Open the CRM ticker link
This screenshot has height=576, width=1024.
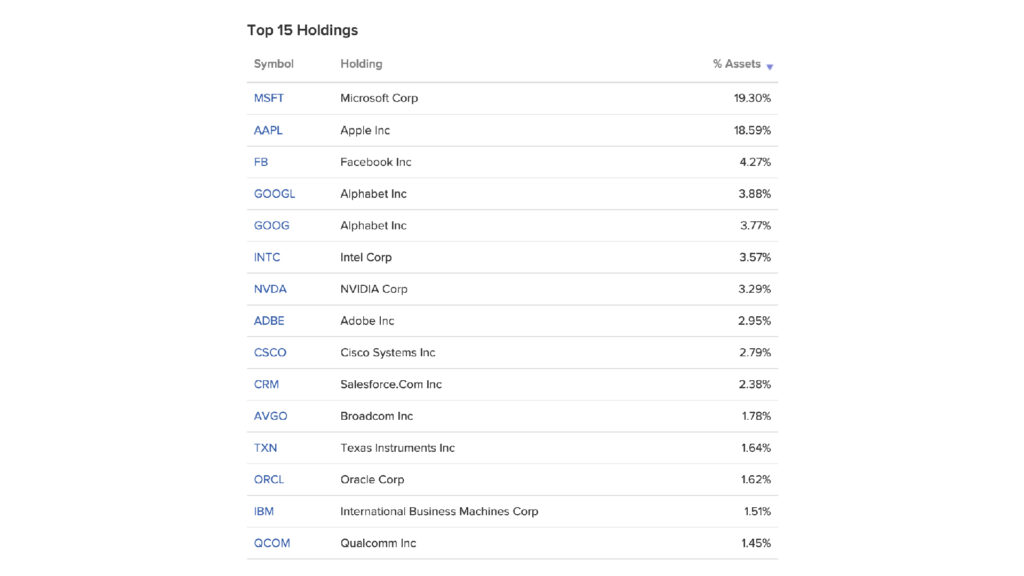point(266,384)
